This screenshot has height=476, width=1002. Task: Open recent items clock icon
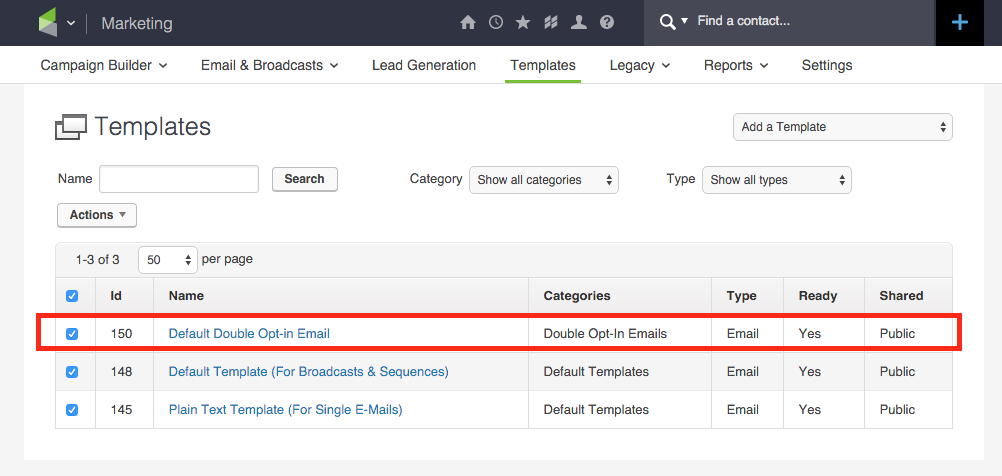495,22
